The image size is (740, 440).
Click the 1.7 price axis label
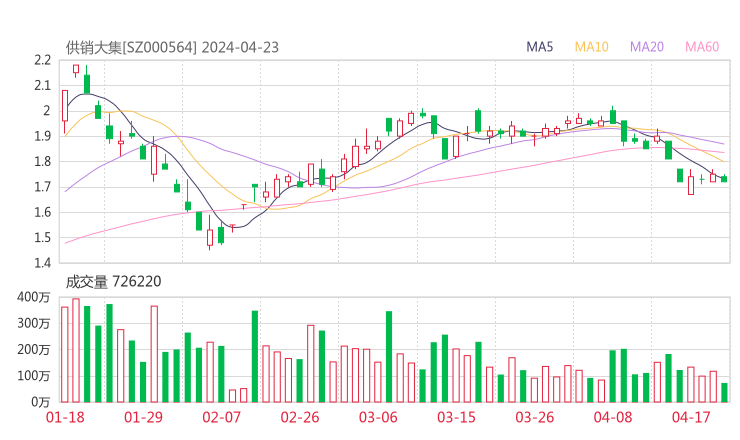click(x=42, y=187)
